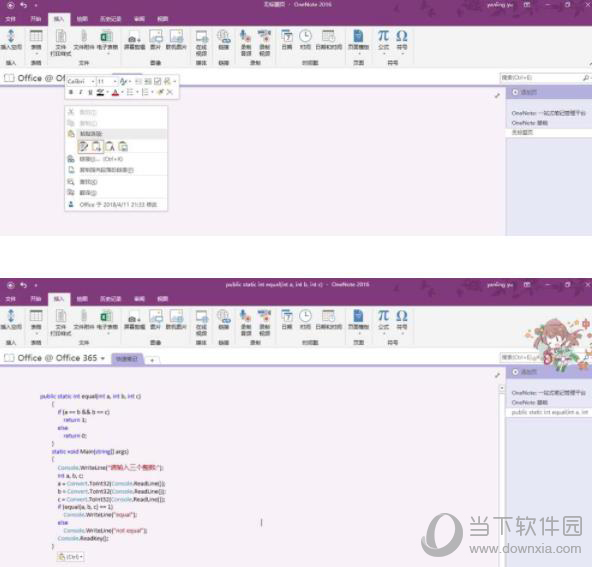Click Date & Time icon in top window
Viewport: 592px width, 567px height.
tap(328, 36)
